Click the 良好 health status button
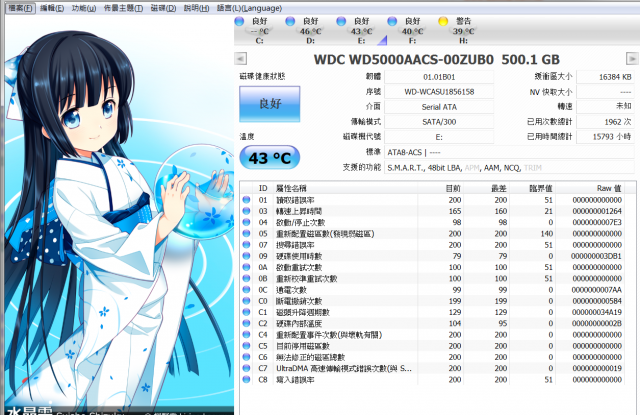640x415 pixels. point(270,104)
